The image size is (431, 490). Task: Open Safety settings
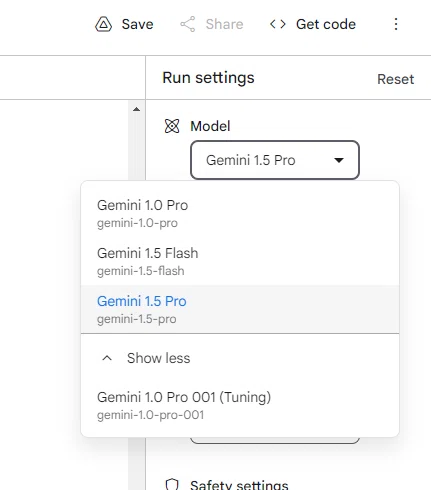pyautogui.click(x=239, y=485)
